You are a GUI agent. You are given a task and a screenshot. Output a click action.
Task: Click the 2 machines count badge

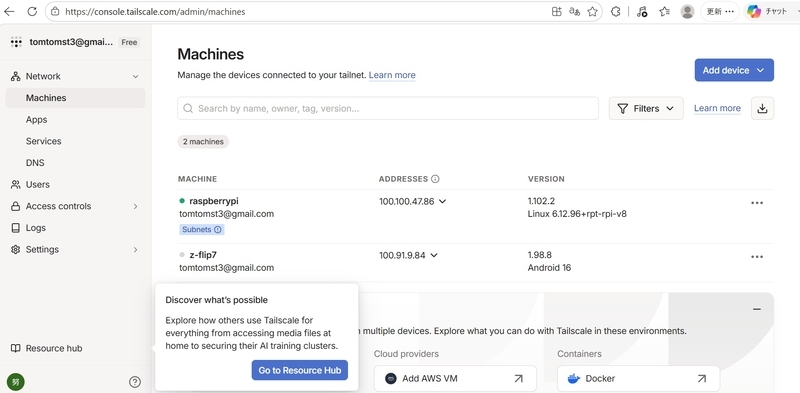point(203,142)
